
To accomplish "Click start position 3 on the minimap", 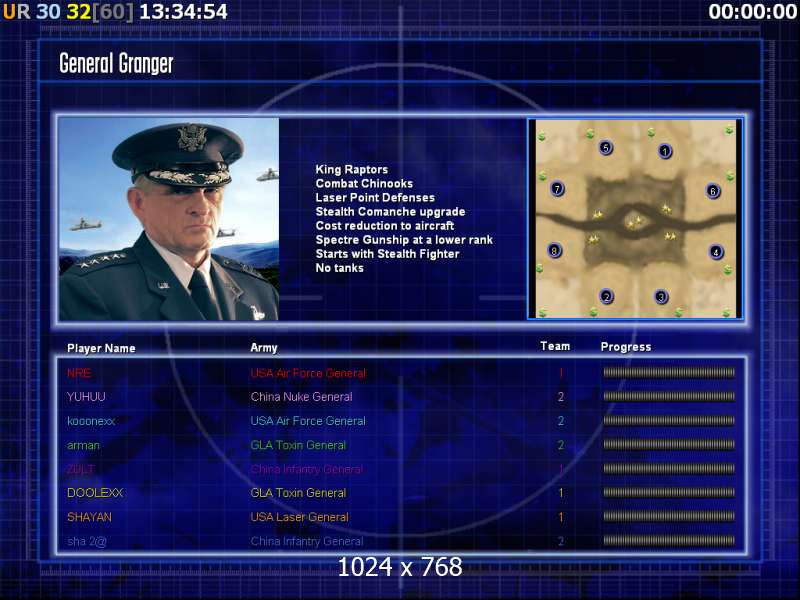I will click(661, 296).
